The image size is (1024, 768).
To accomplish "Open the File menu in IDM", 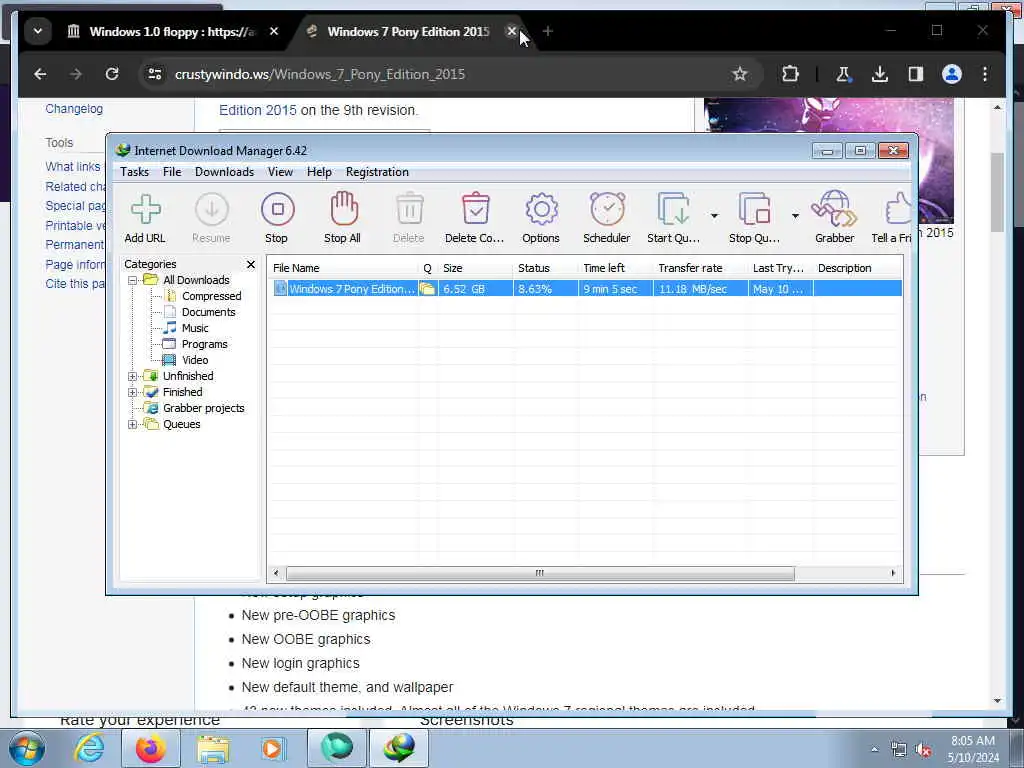I will [x=172, y=172].
